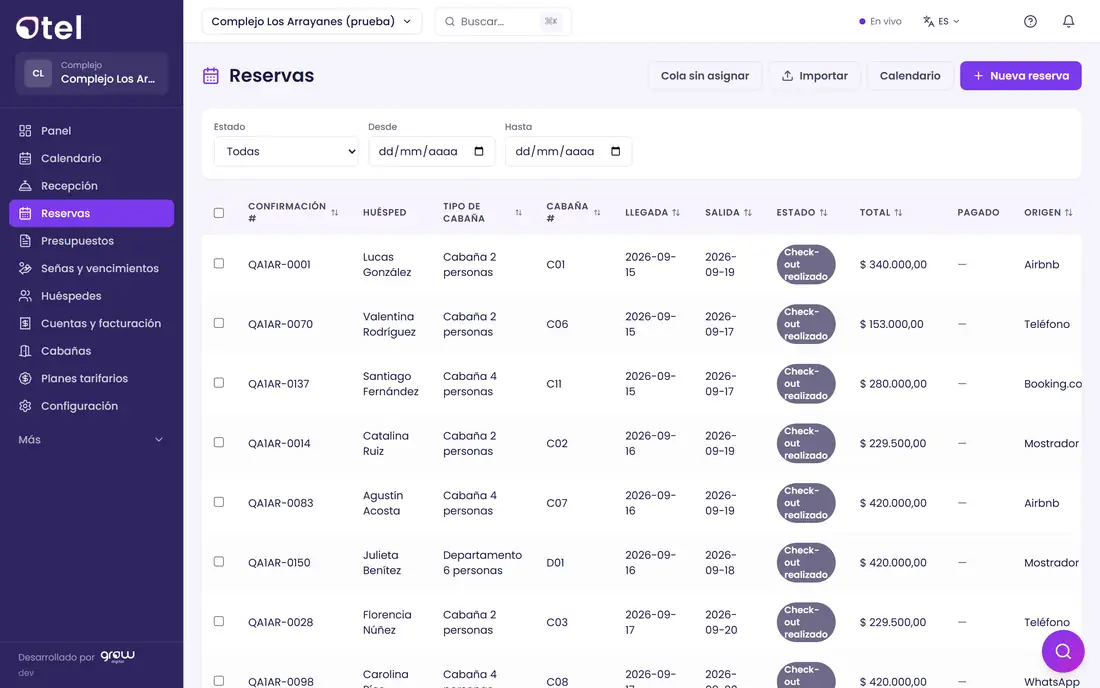Sort by Total column
The width and height of the screenshot is (1100, 688).
click(898, 213)
